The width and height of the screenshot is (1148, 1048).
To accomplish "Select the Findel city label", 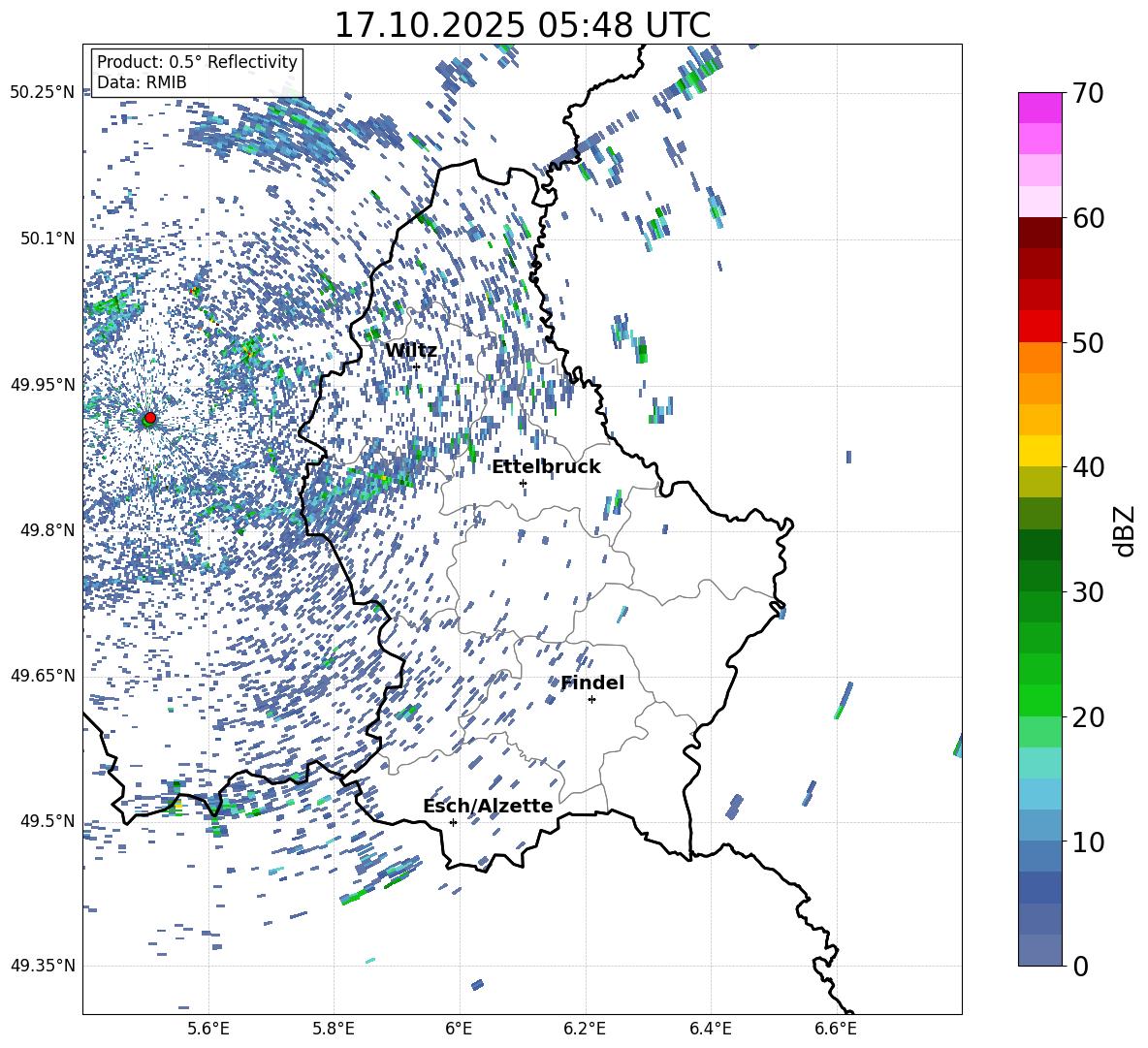I will point(591,683).
